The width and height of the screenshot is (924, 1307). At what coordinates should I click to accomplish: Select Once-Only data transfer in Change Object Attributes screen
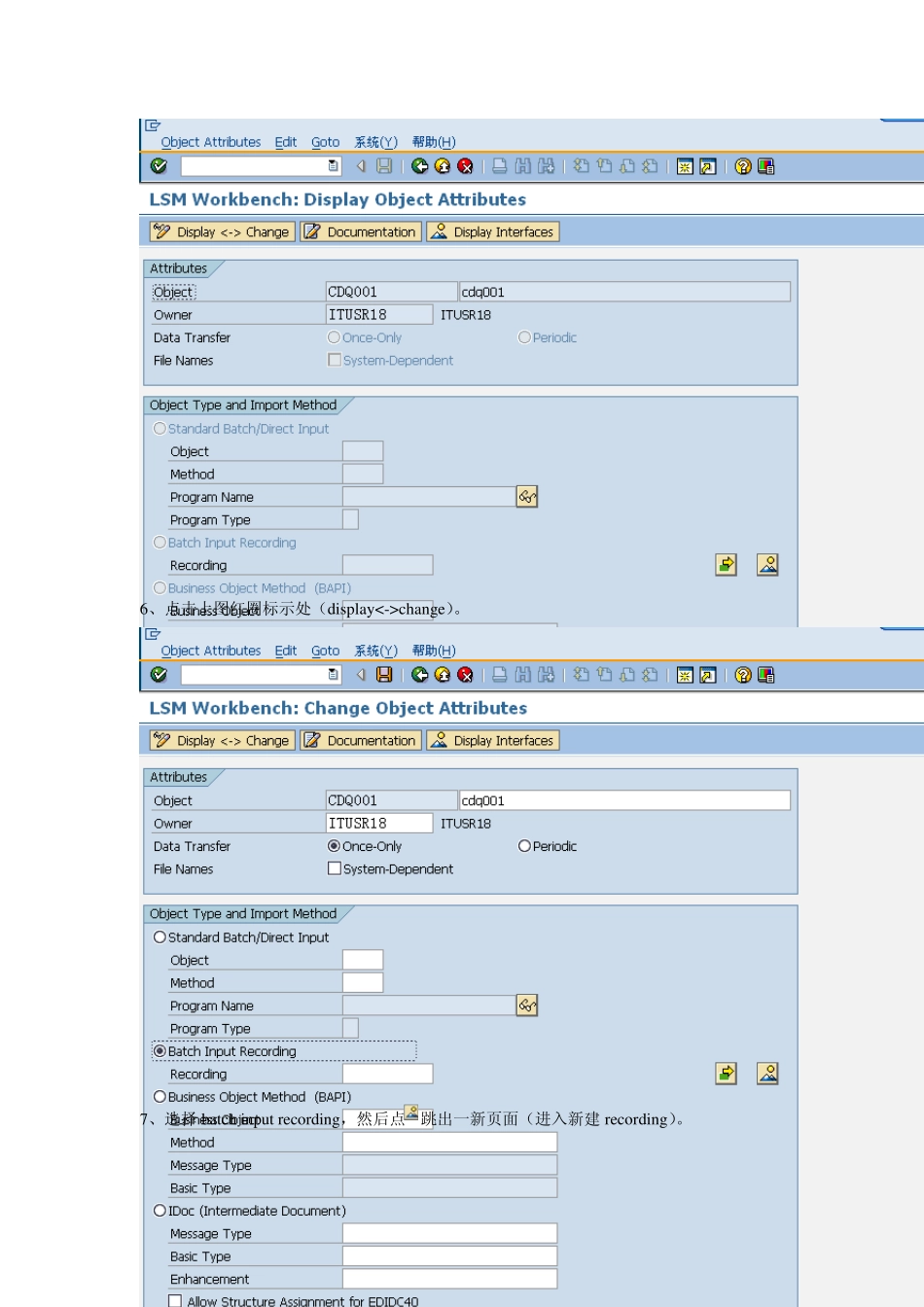334,846
